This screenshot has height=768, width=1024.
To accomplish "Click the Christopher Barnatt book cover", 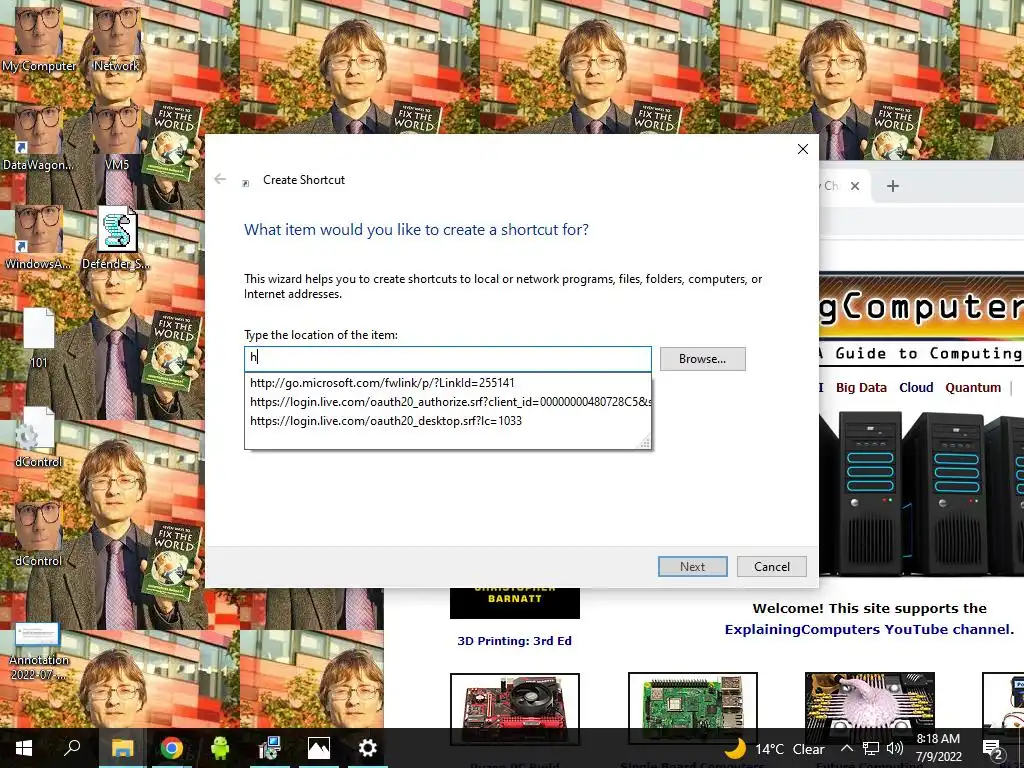I will (x=515, y=603).
